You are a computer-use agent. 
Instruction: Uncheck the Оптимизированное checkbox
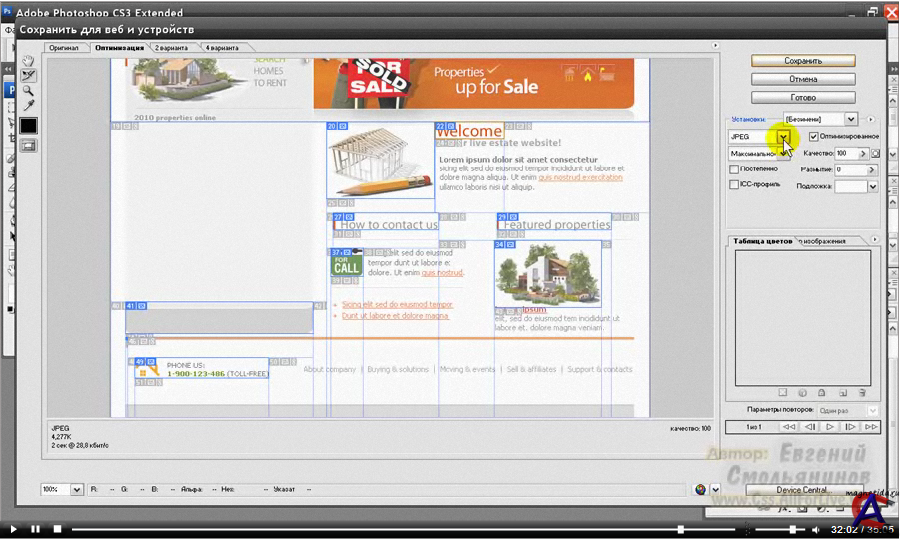click(x=814, y=136)
